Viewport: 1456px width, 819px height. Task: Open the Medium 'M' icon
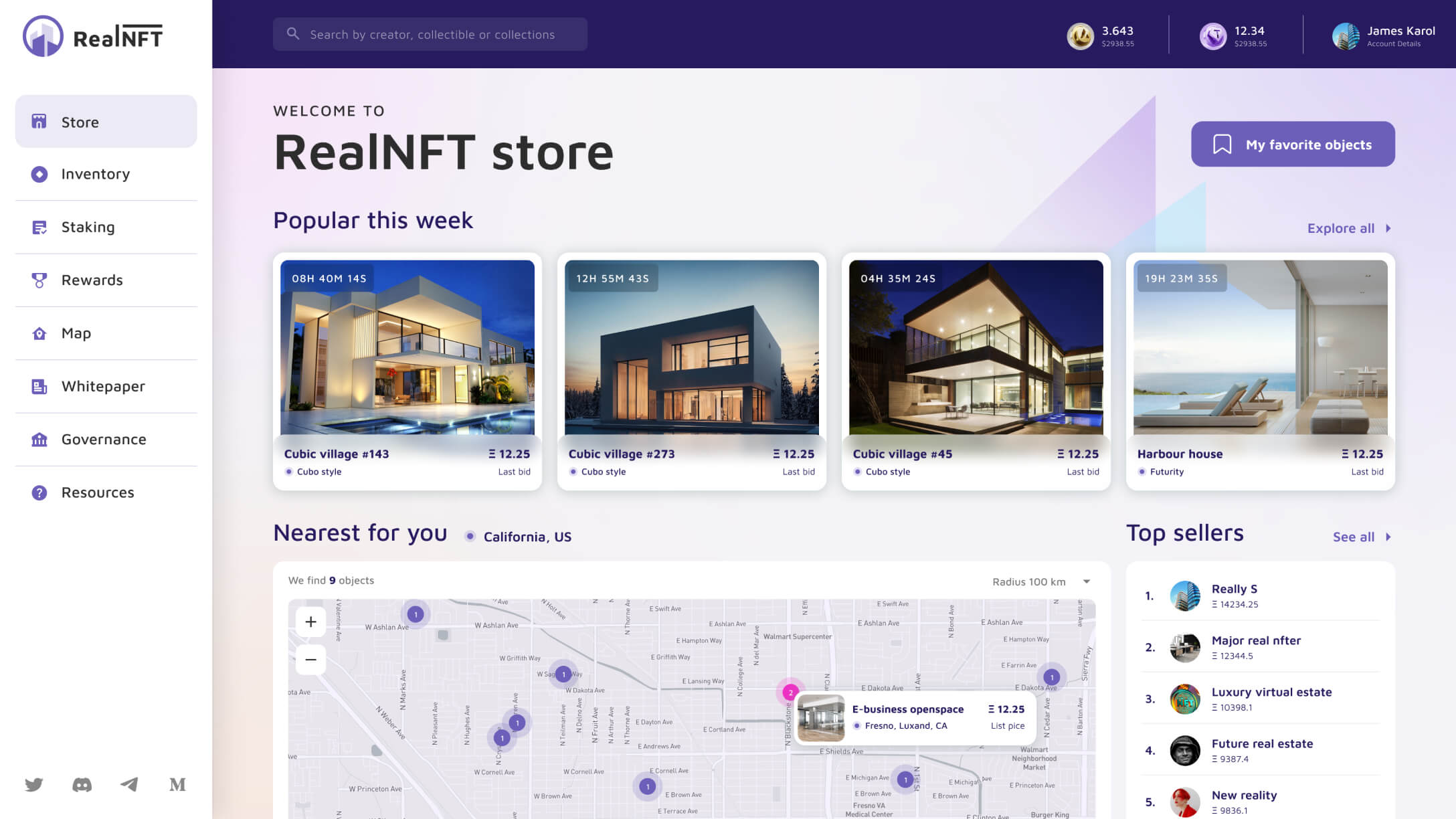177,784
